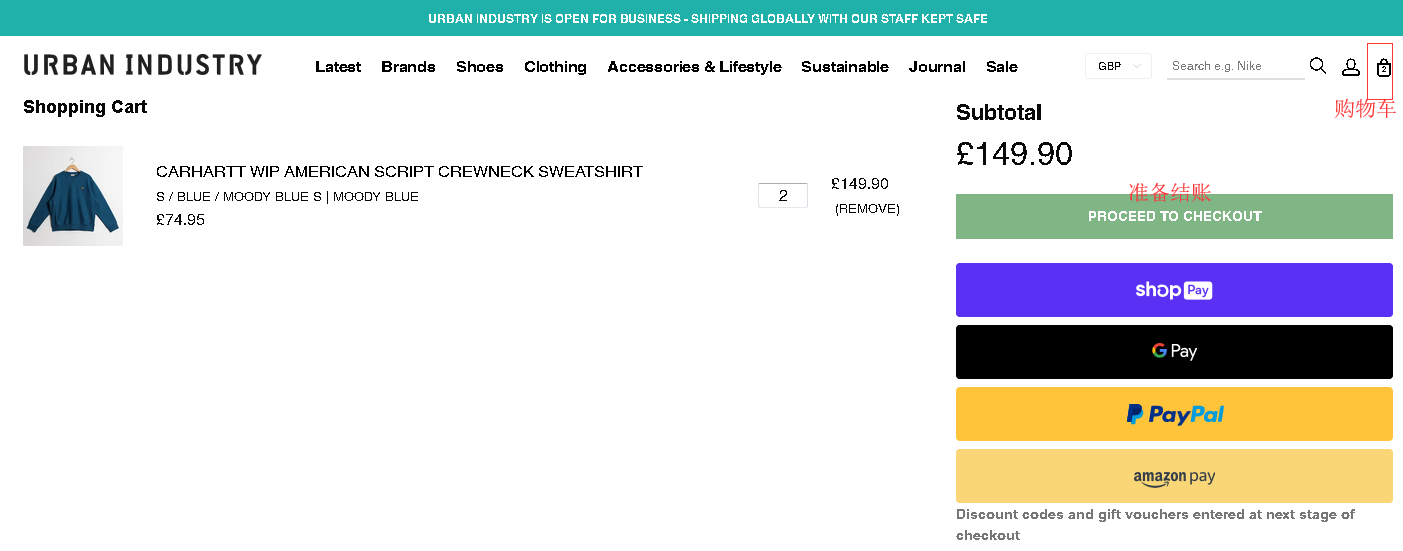Expand the GBP currency dropdown
Screen dimensions: 1403x551
click(x=1118, y=66)
